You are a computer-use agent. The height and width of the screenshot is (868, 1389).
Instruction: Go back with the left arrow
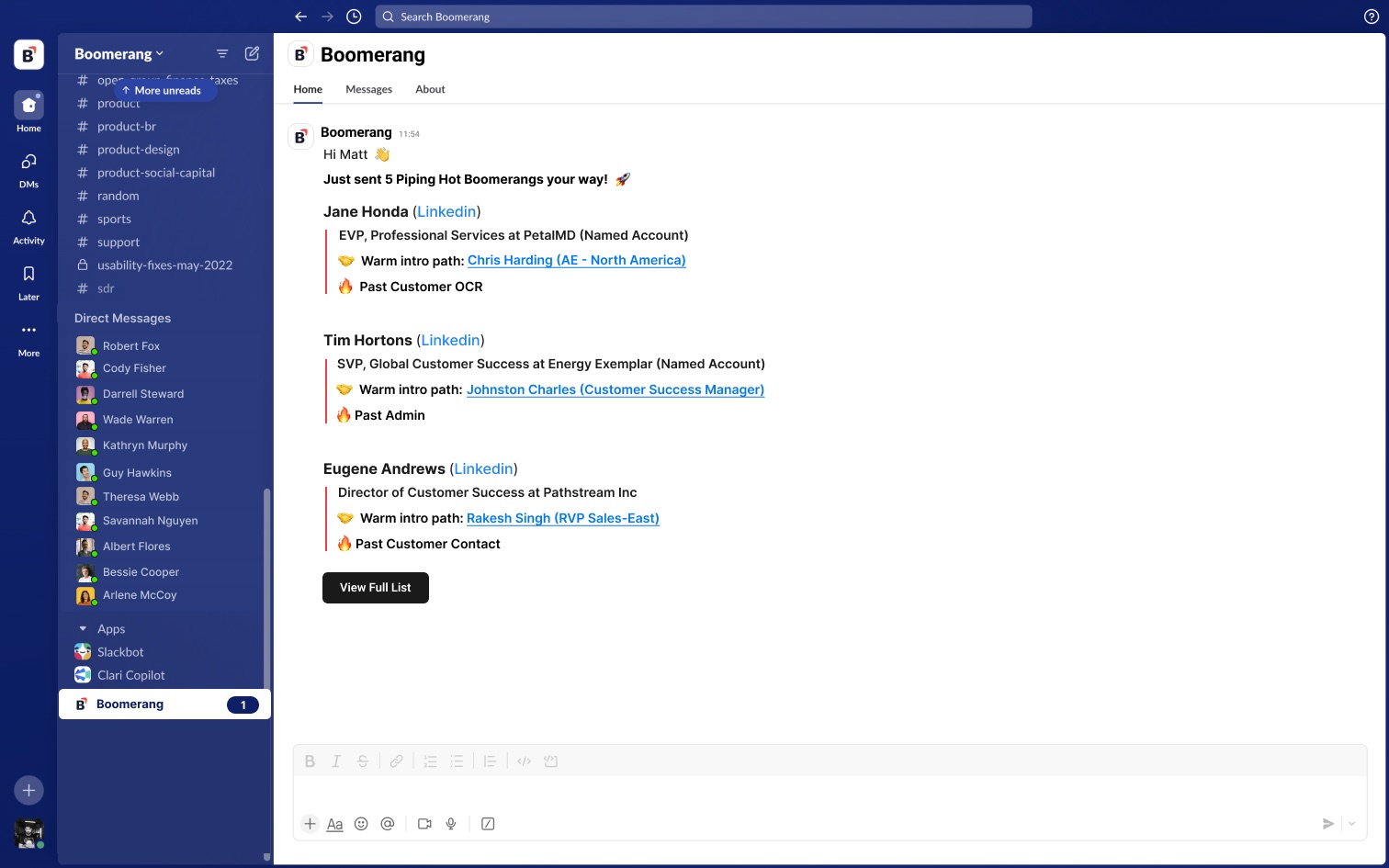[x=300, y=17]
